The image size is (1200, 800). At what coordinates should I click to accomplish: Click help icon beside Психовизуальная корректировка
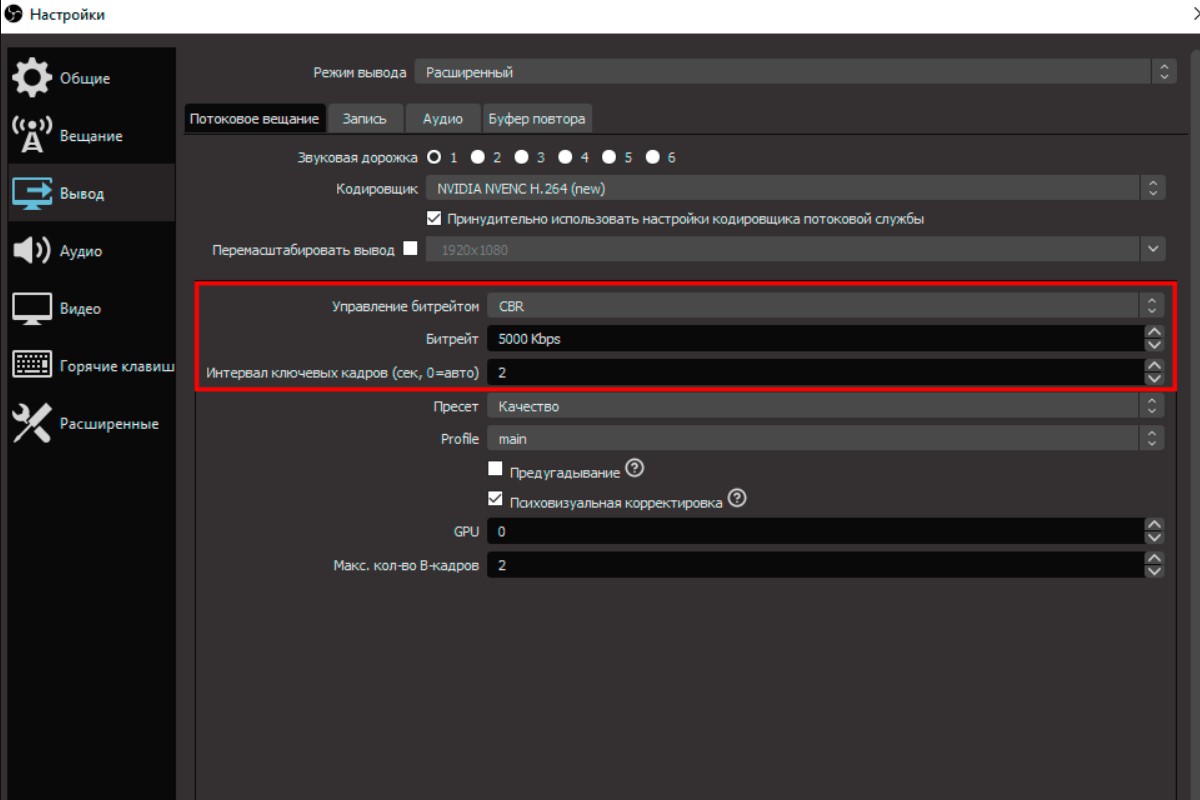click(737, 498)
